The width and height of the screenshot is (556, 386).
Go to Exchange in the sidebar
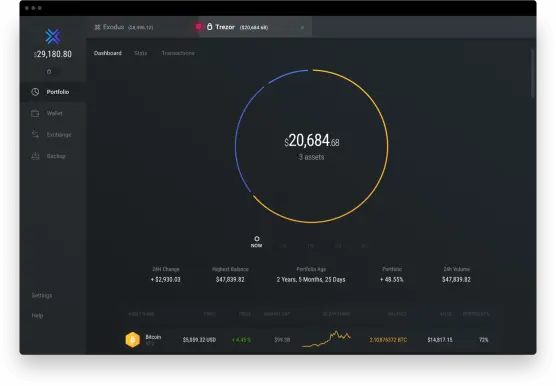53,135
